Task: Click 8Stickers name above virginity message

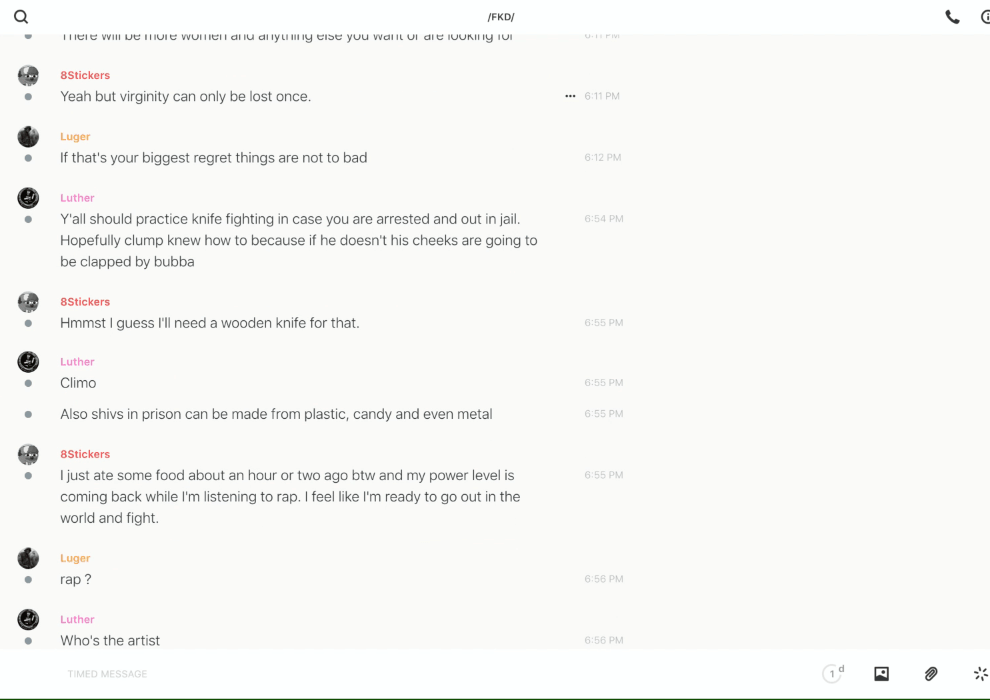Action: pyautogui.click(x=85, y=75)
